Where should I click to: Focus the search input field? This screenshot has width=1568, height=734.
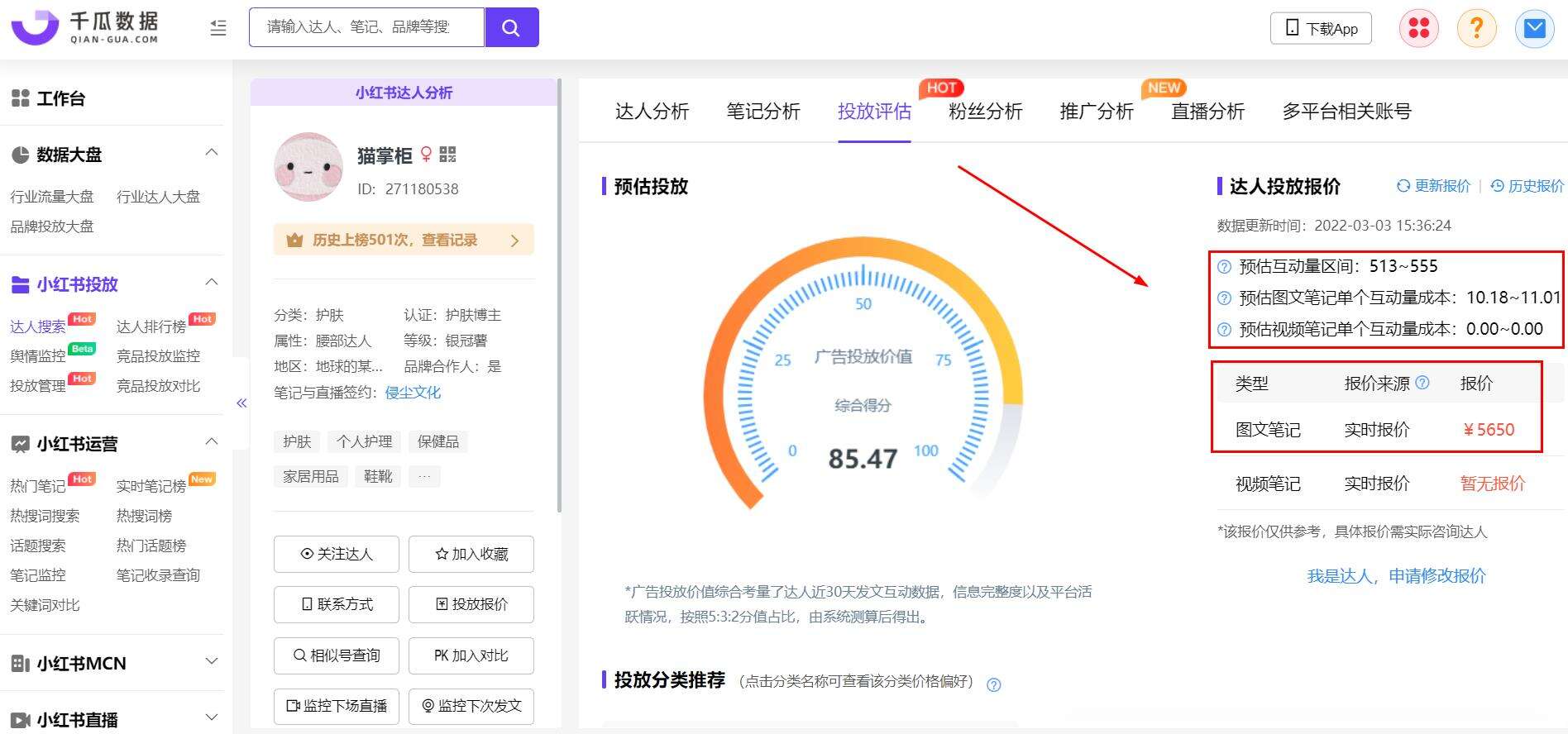(367, 27)
